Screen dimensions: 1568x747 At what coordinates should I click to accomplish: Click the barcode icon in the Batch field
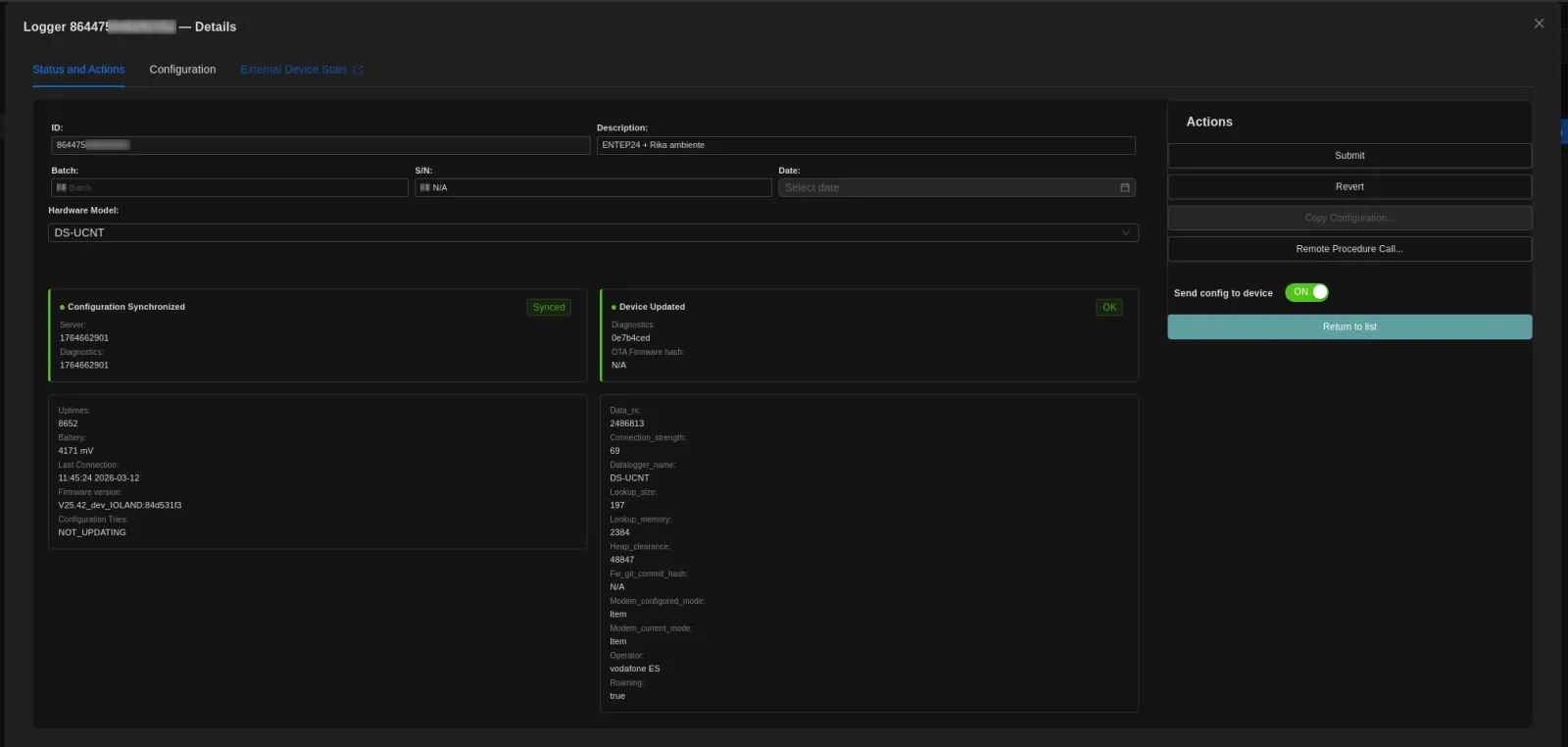[62, 187]
